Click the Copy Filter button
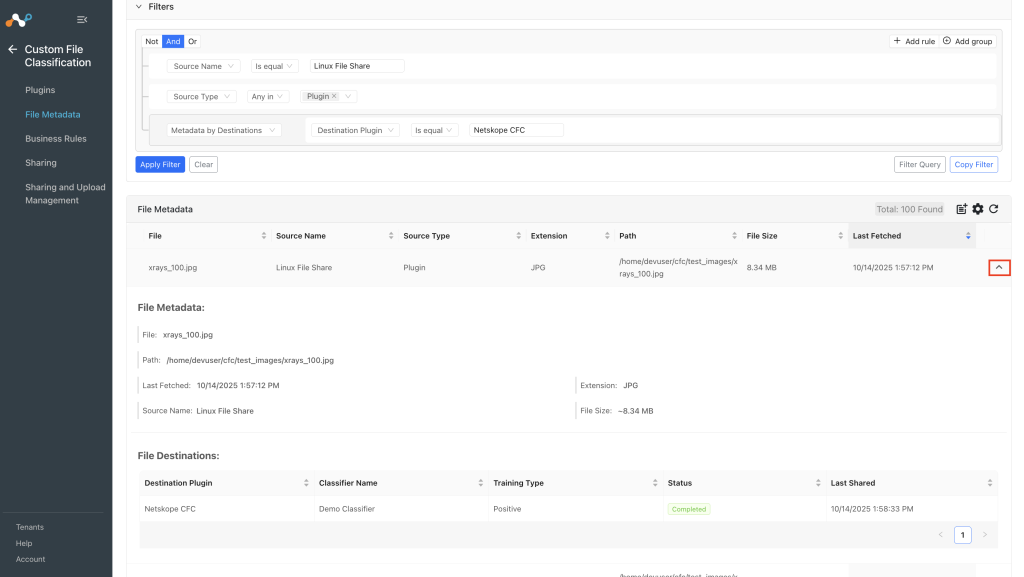This screenshot has height=577, width=1024. pos(973,164)
